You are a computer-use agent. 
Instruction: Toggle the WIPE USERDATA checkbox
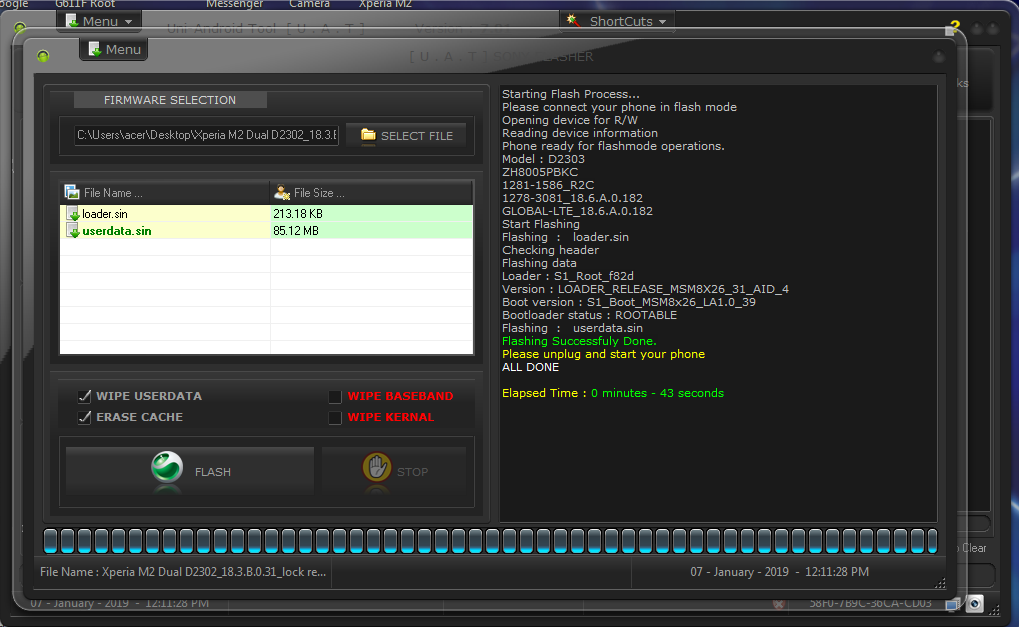[x=84, y=396]
